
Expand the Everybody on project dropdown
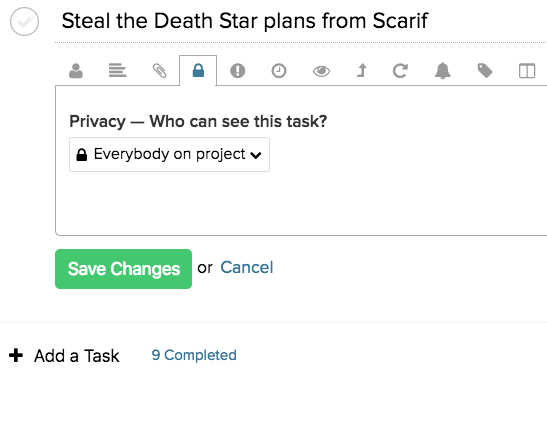click(169, 155)
